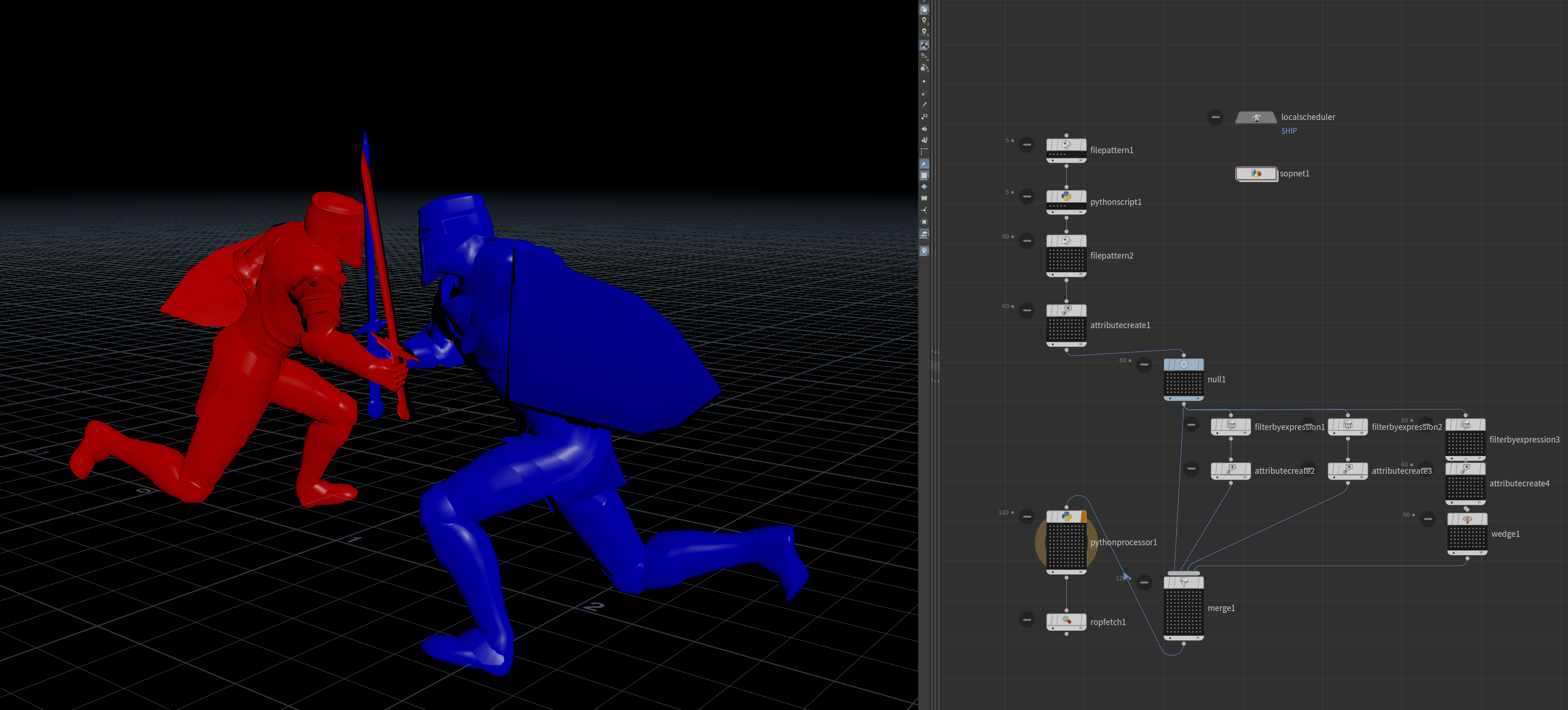
Task: Click the work item dot grid of wedge1
Action: (1467, 538)
